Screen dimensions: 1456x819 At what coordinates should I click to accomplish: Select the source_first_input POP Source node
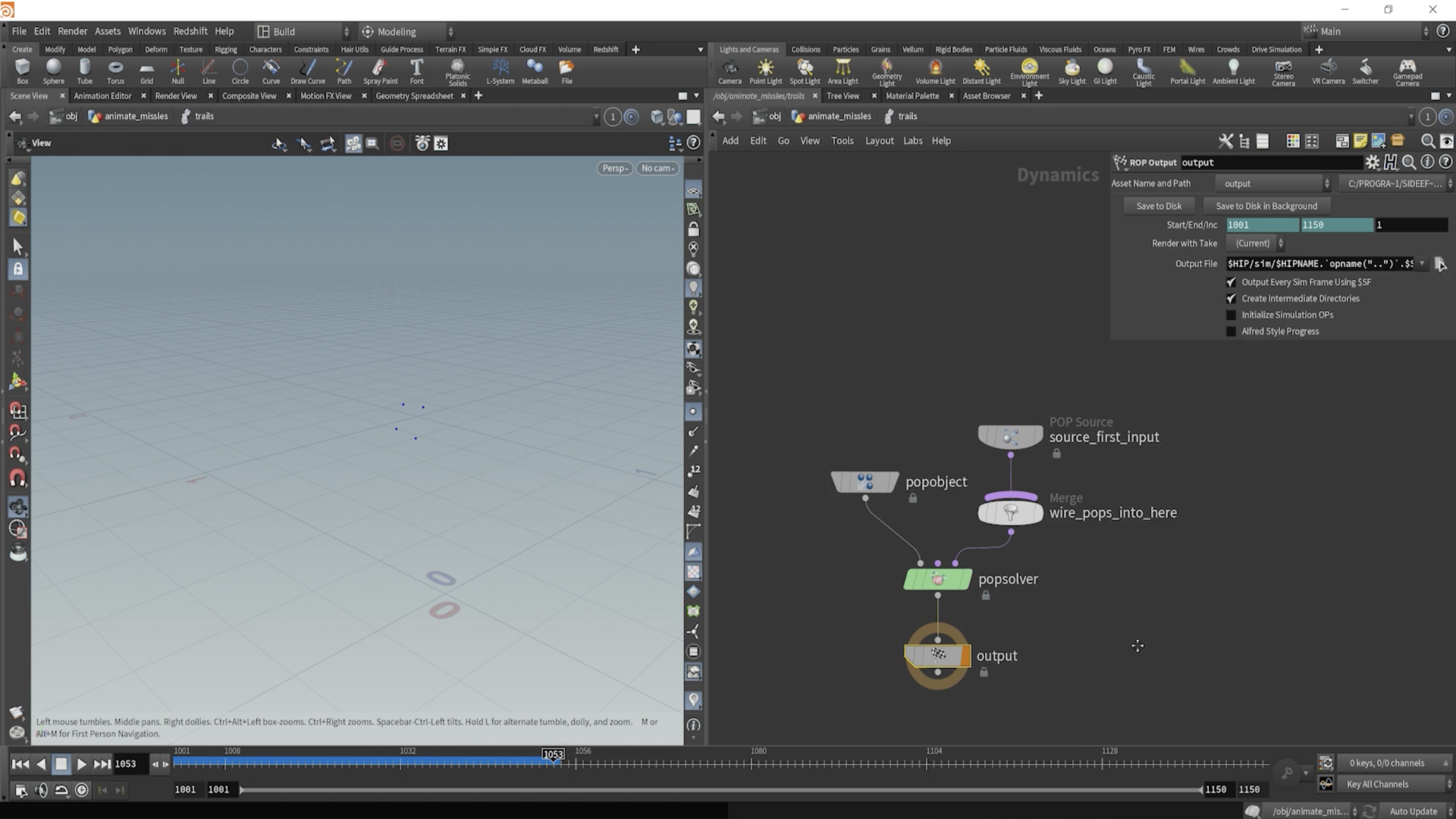[x=1010, y=437]
